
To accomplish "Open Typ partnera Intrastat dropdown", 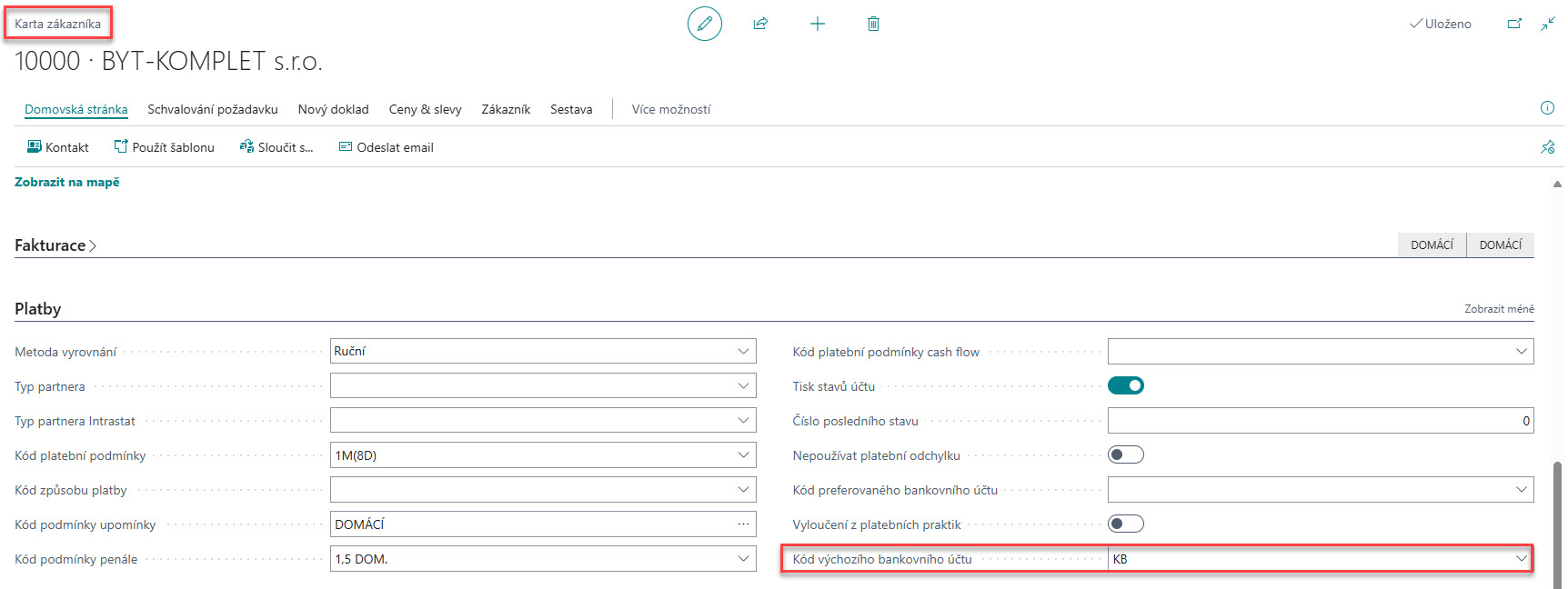I will click(743, 420).
